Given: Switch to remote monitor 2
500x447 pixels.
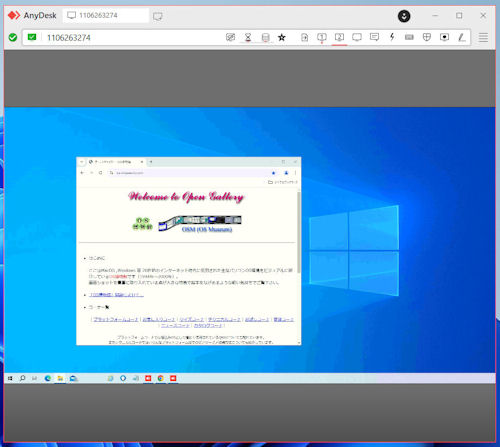Looking at the screenshot, I should point(339,37).
